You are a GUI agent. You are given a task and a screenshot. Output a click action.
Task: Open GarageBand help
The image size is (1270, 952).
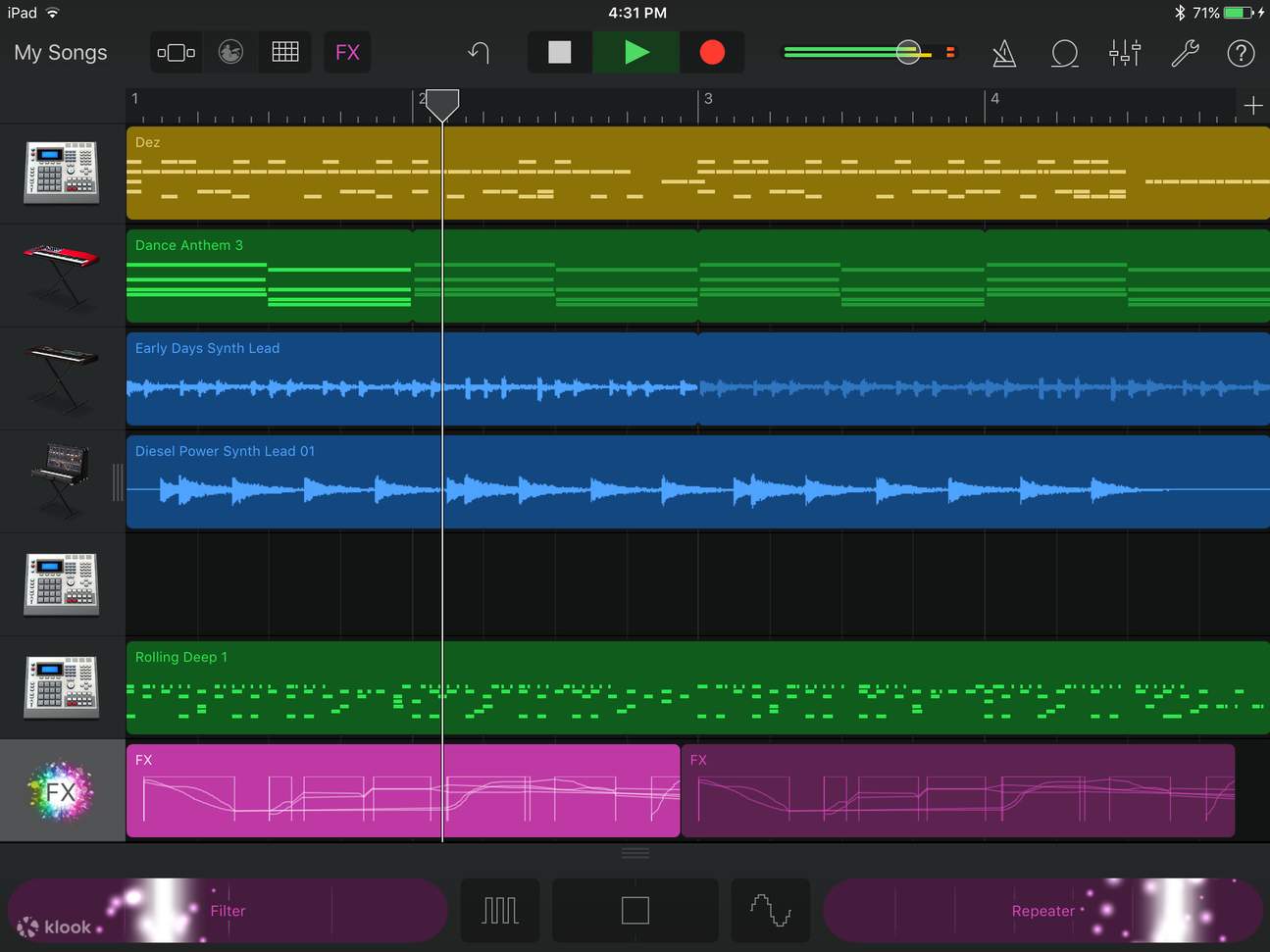point(1241,53)
